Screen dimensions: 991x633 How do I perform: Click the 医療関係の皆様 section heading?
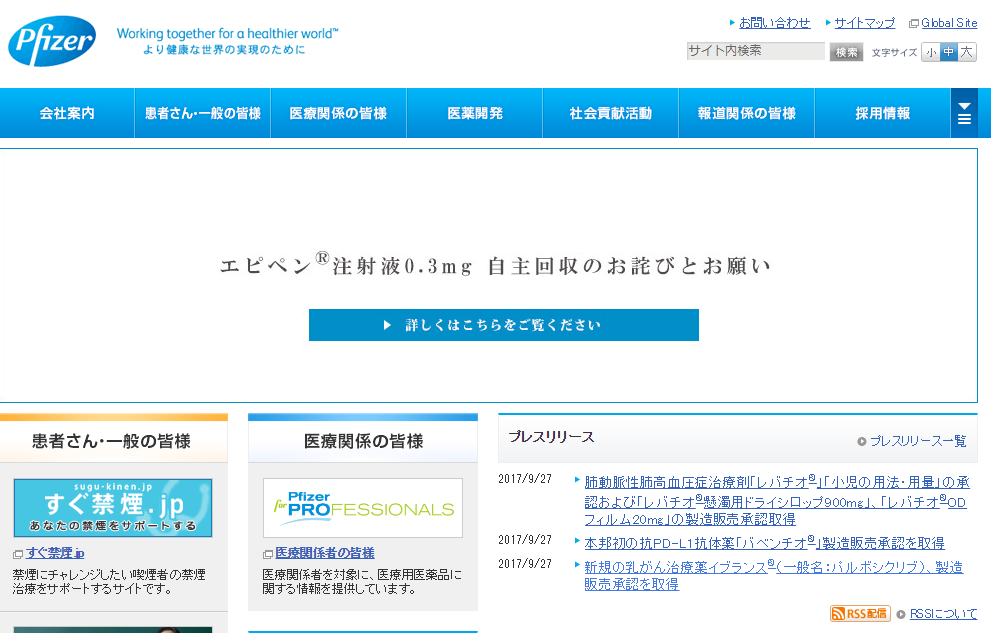363,441
